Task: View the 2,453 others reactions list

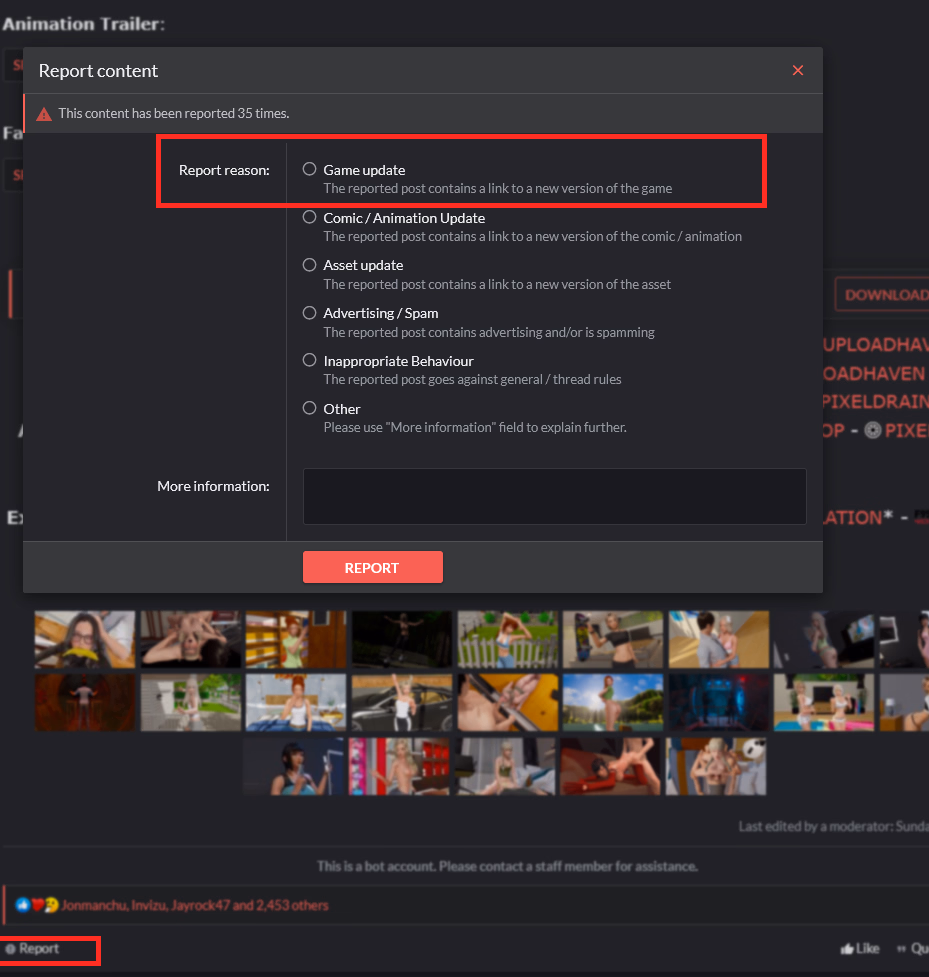Action: 291,905
